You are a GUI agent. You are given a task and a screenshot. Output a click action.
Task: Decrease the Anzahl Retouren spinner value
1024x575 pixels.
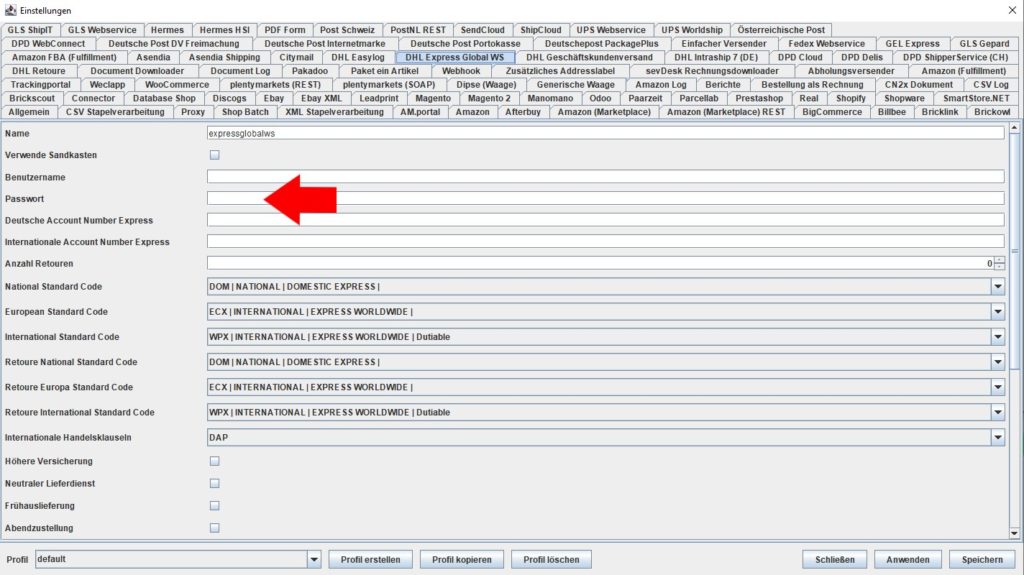[999, 267]
